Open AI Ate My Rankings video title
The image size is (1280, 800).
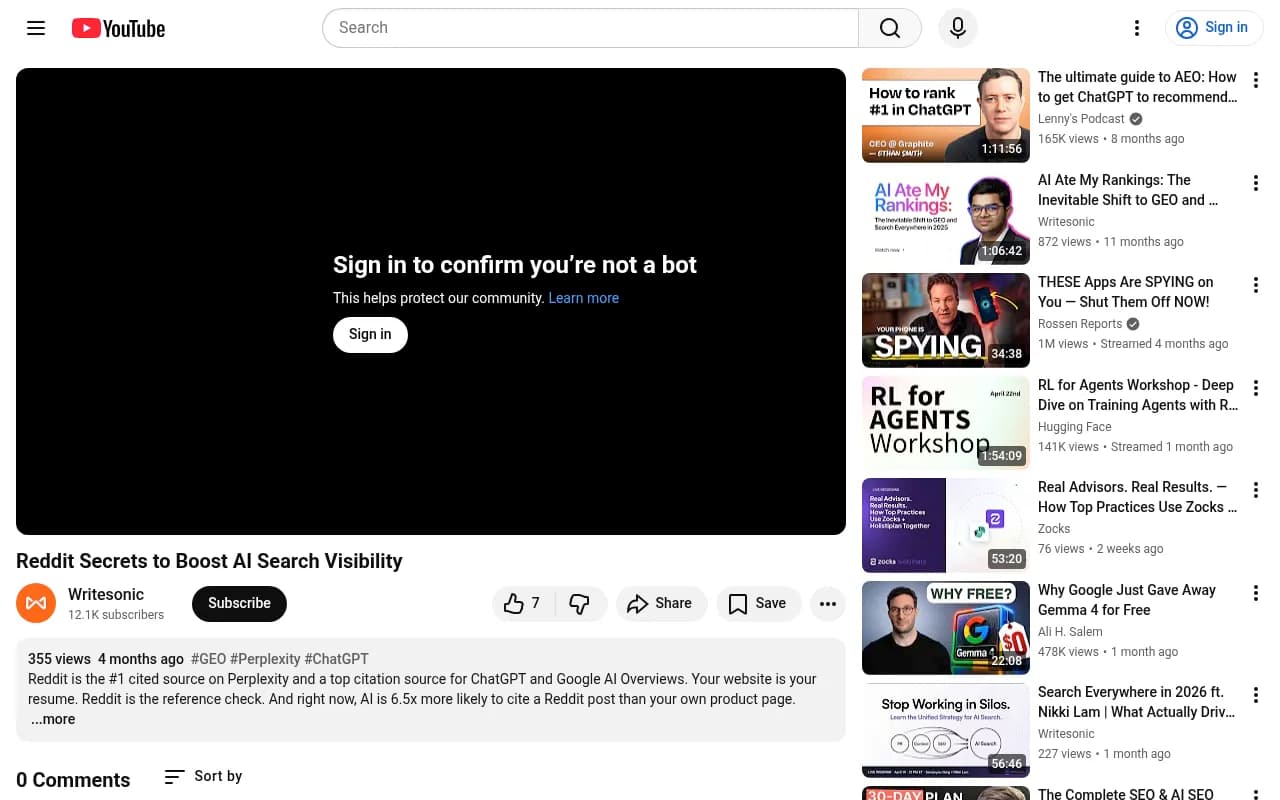tap(1128, 190)
